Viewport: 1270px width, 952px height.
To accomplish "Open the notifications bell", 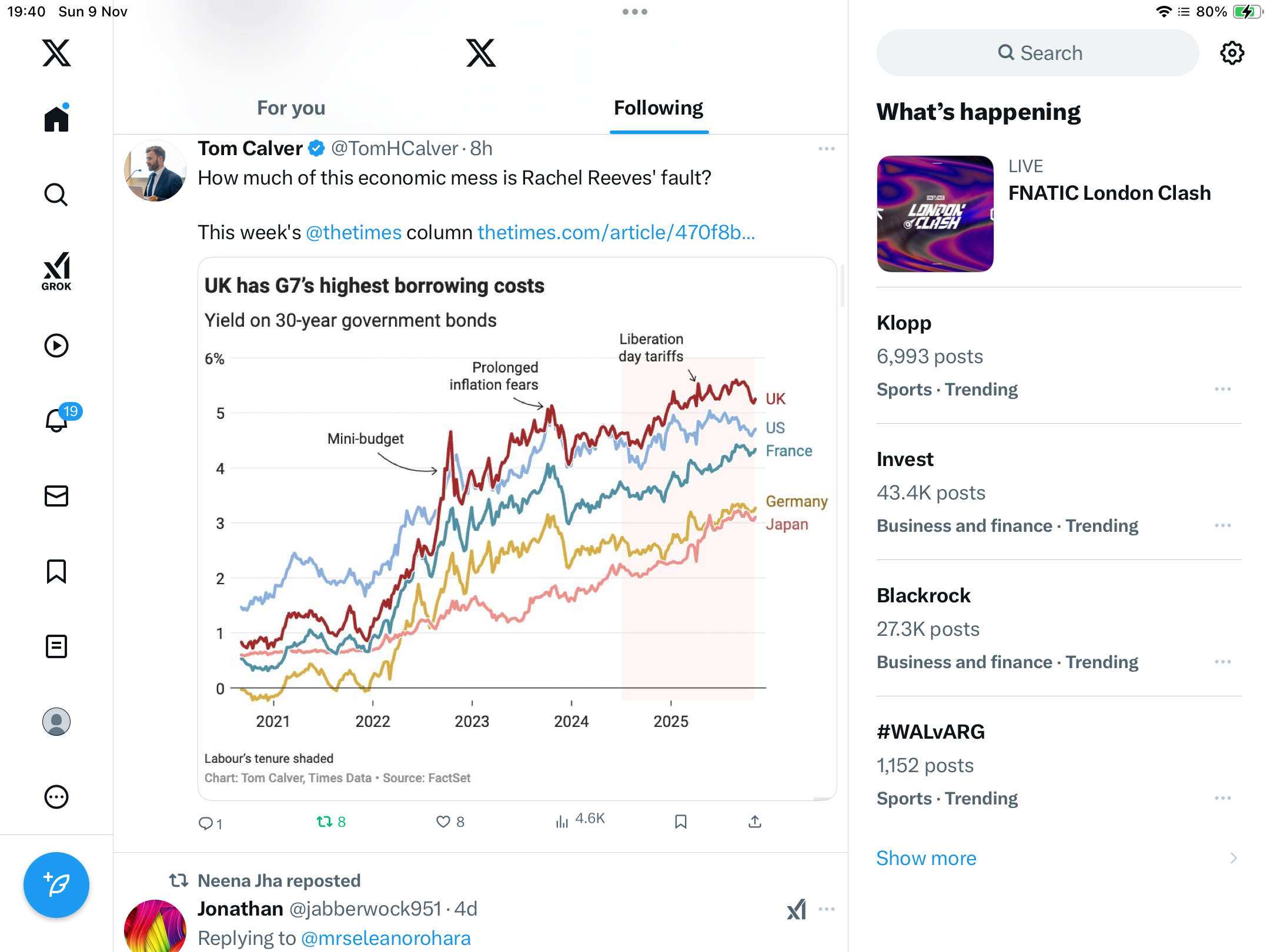I will pos(57,420).
